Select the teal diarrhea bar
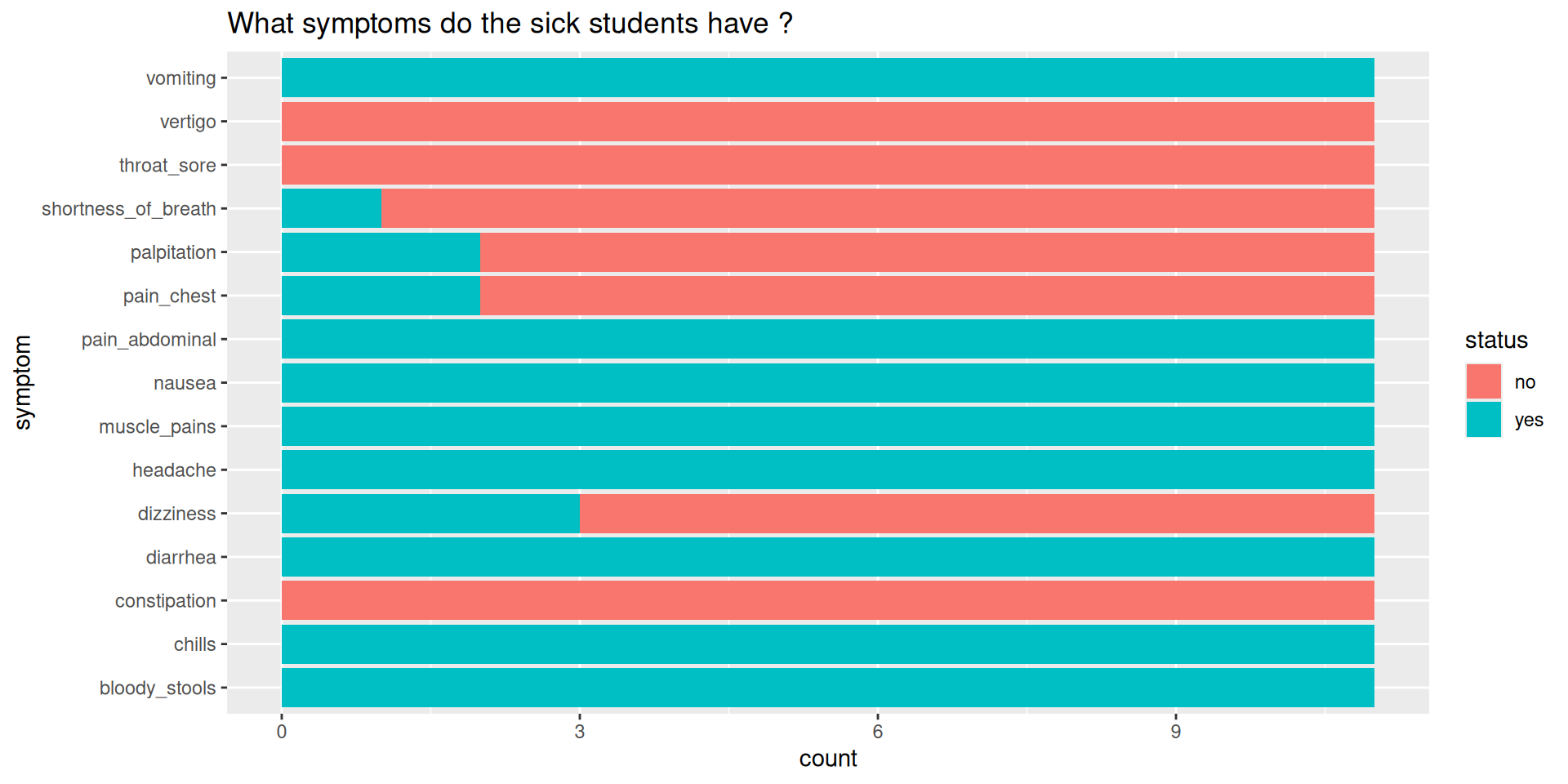 point(827,557)
